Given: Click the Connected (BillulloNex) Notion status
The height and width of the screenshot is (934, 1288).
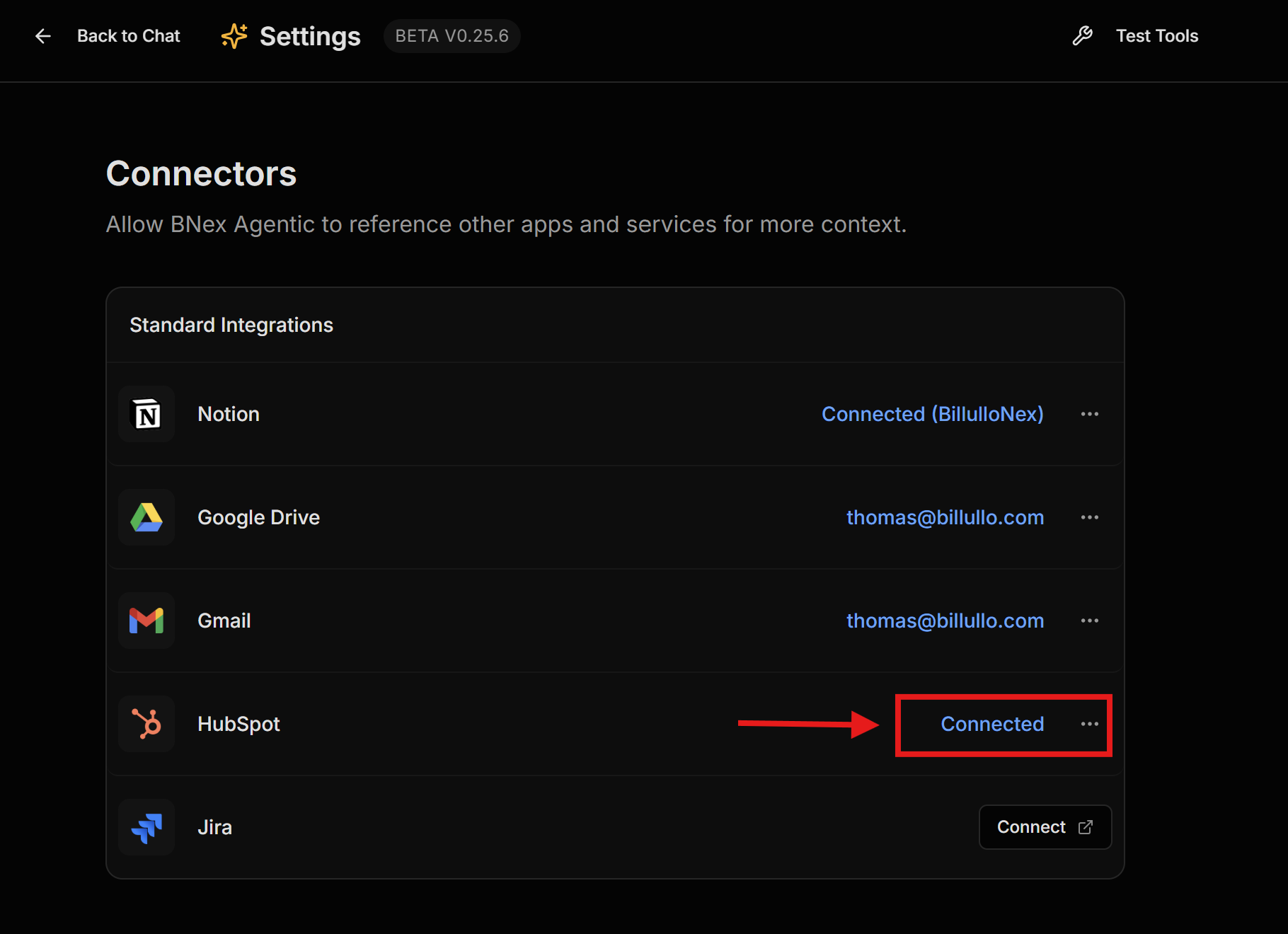Looking at the screenshot, I should pos(932,414).
